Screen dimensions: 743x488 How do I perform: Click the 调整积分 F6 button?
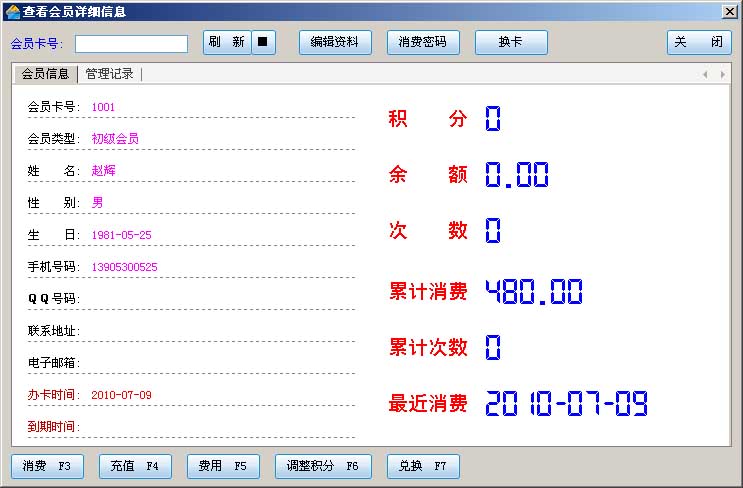[323, 466]
